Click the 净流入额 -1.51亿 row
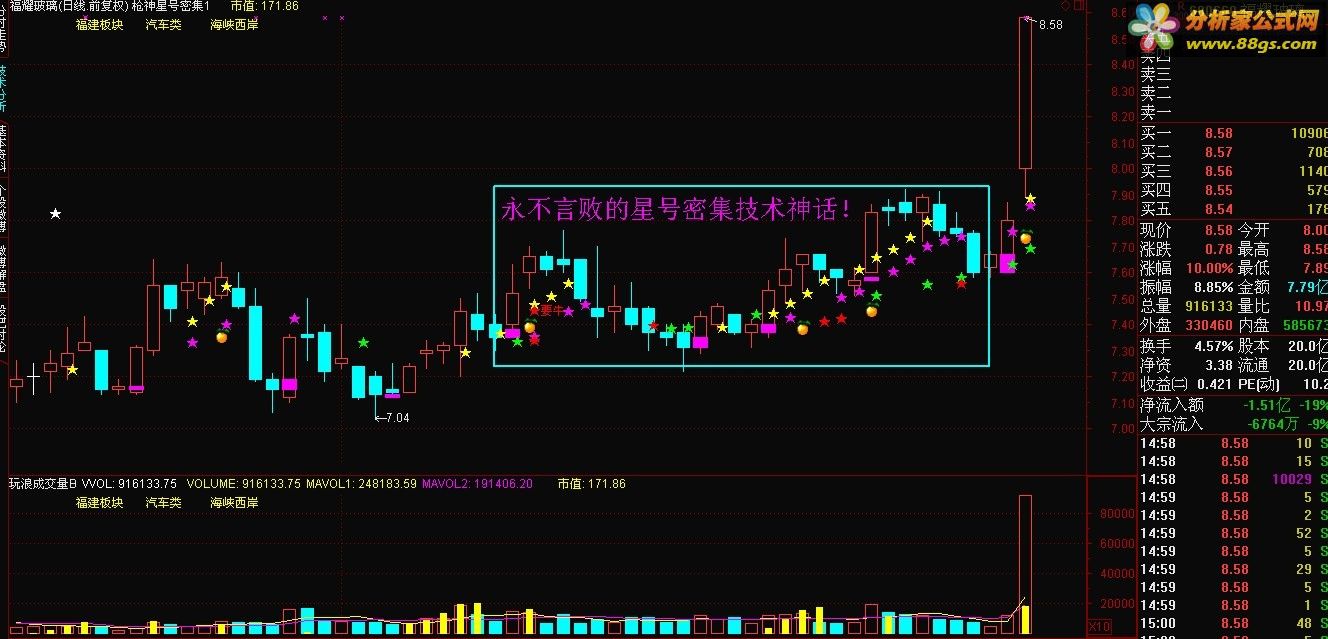The image size is (1328, 639). click(1234, 405)
